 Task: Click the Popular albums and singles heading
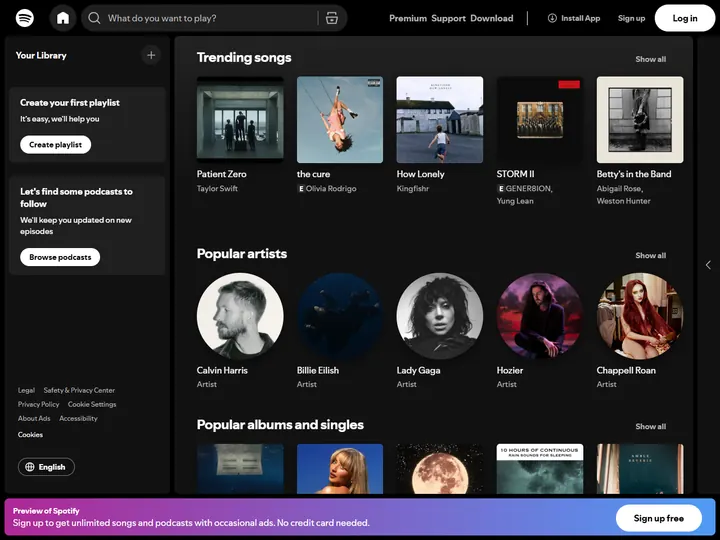pyautogui.click(x=281, y=425)
